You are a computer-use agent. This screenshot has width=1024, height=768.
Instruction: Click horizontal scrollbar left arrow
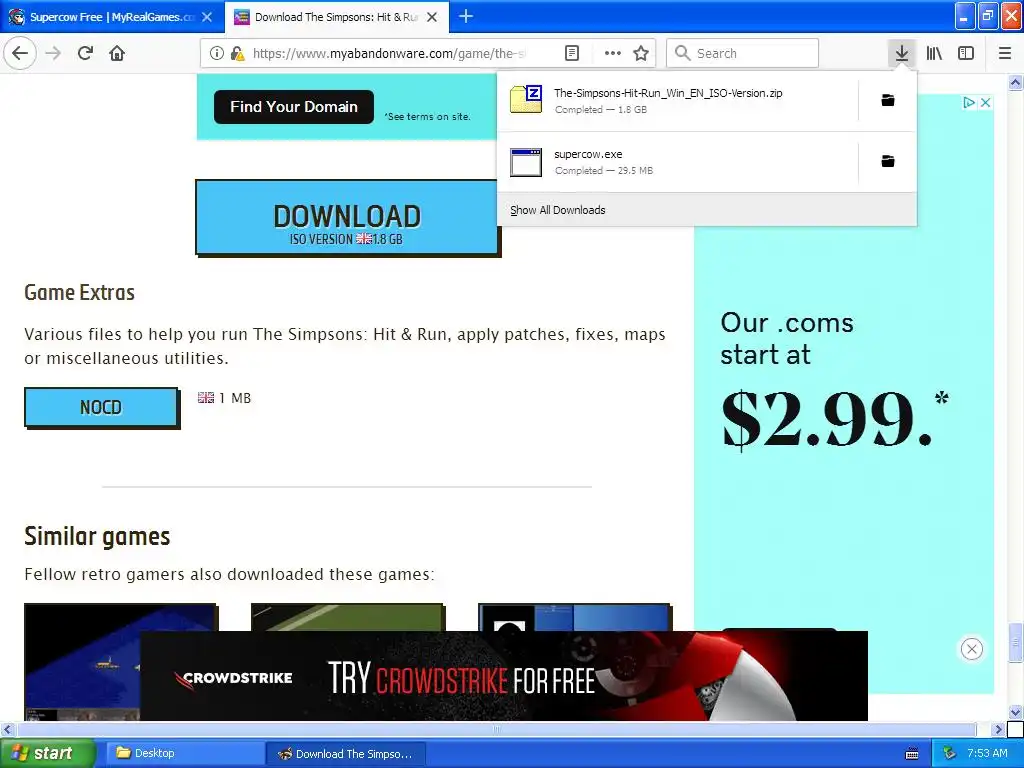pos(7,729)
